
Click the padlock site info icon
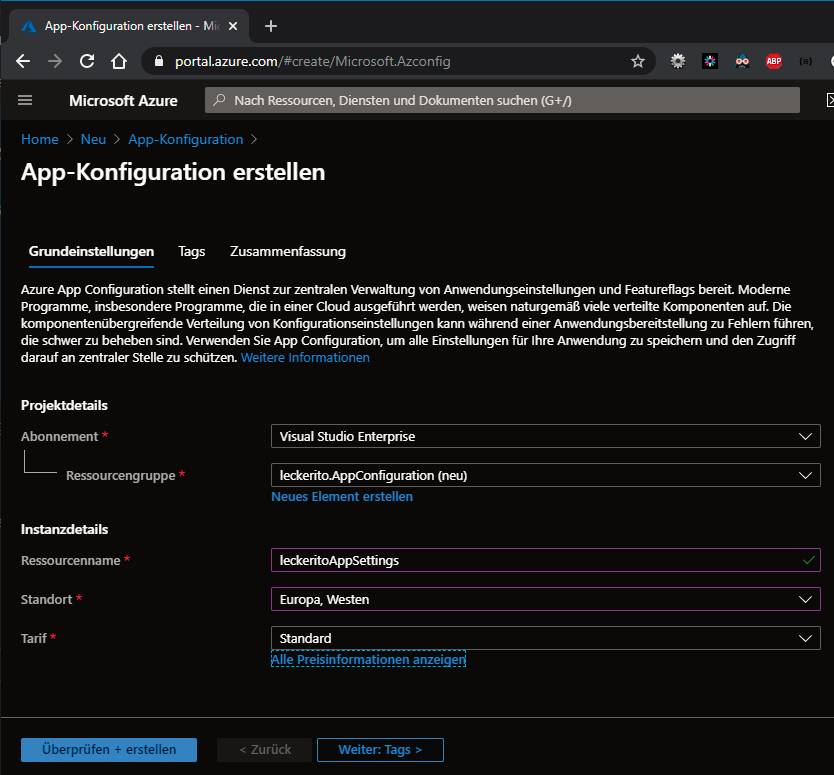coord(159,61)
